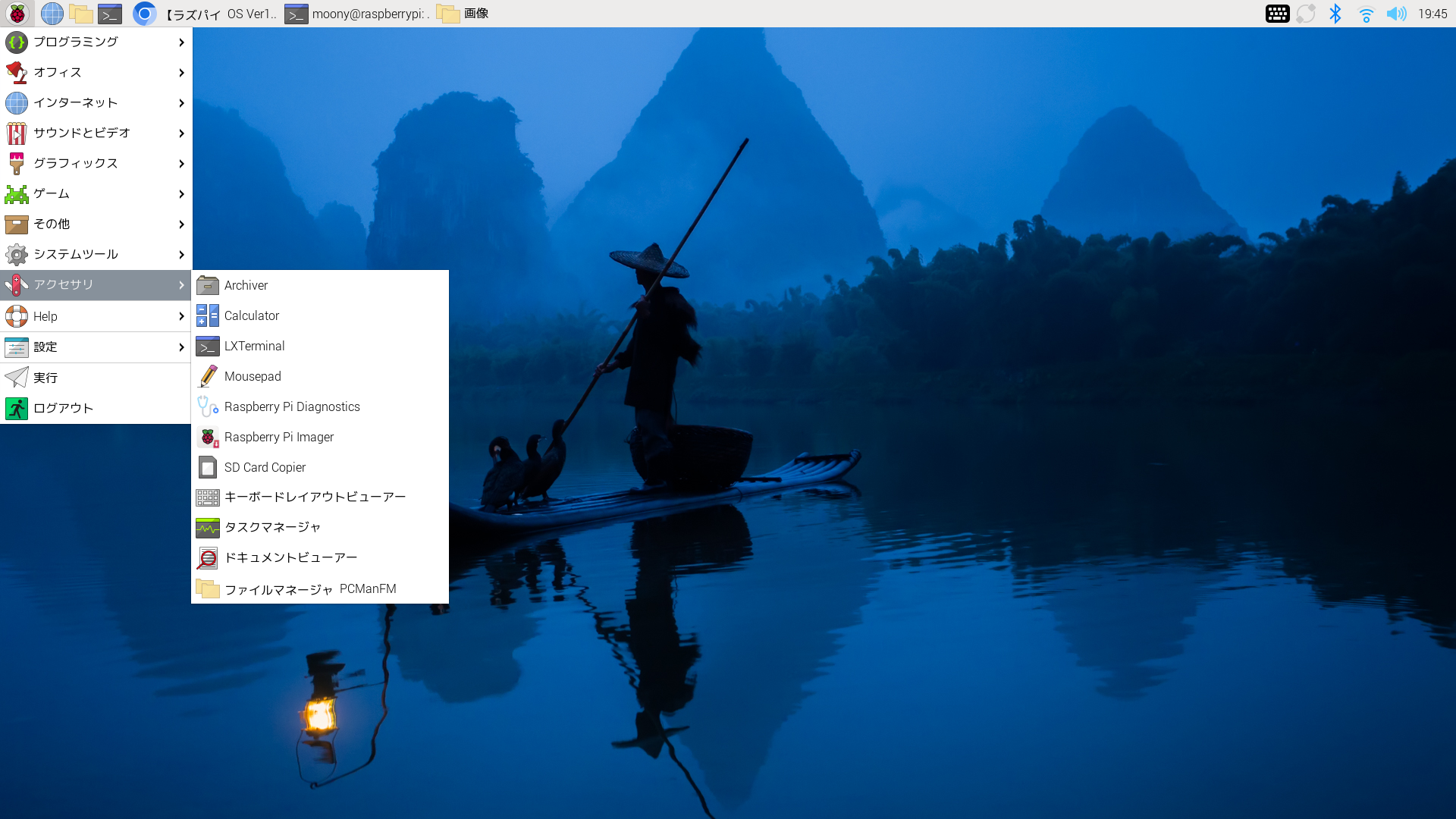The image size is (1456, 819).
Task: Open Raspberry Pi Imager
Action: tap(278, 437)
